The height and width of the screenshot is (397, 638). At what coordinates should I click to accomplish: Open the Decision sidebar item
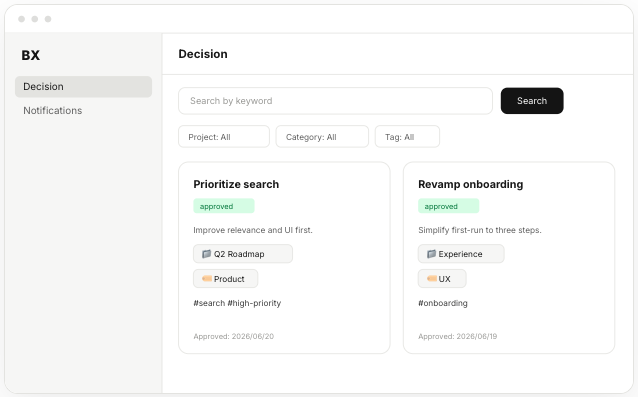[83, 87]
